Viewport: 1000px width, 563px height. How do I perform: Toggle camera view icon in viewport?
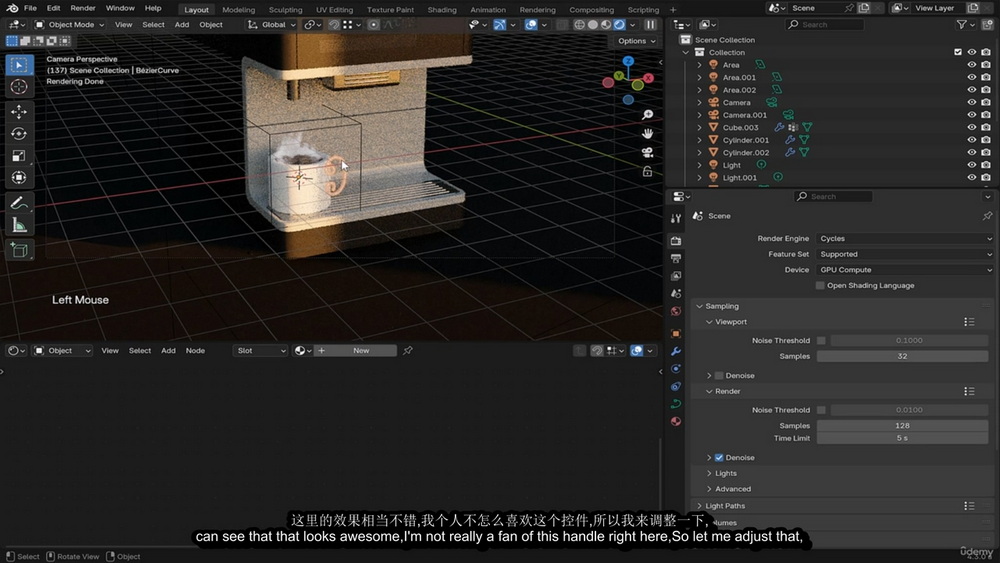pyautogui.click(x=647, y=152)
